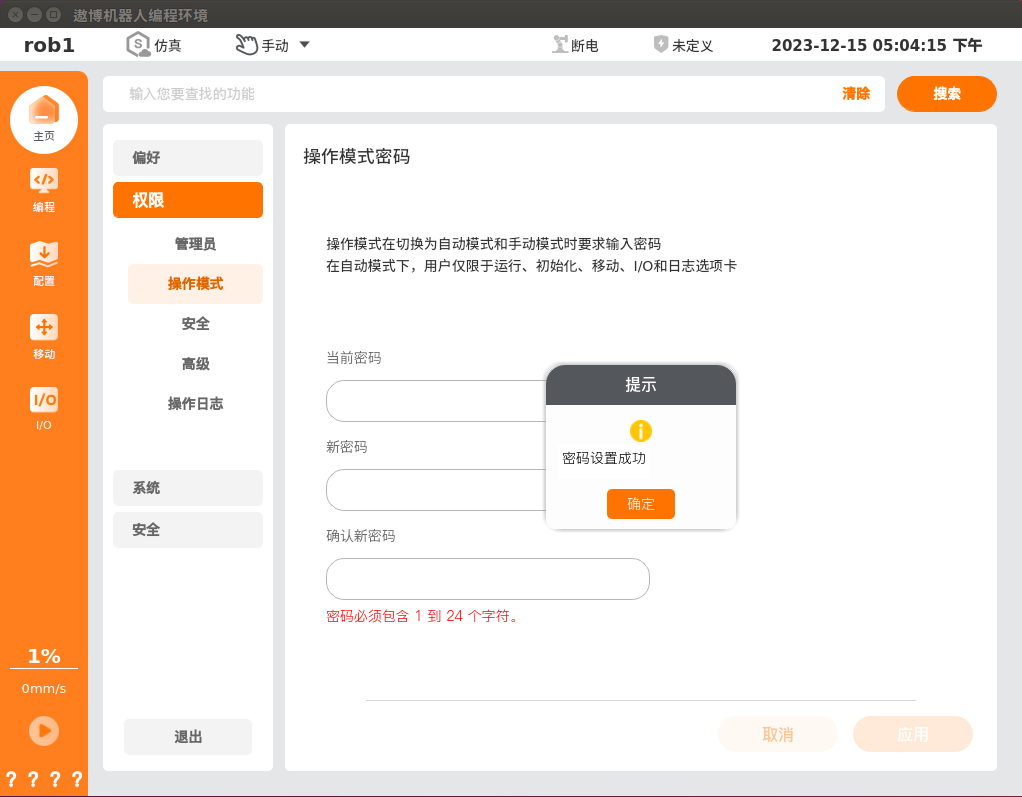Expand the 偏好 preferences section
This screenshot has height=797, width=1022.
point(188,158)
